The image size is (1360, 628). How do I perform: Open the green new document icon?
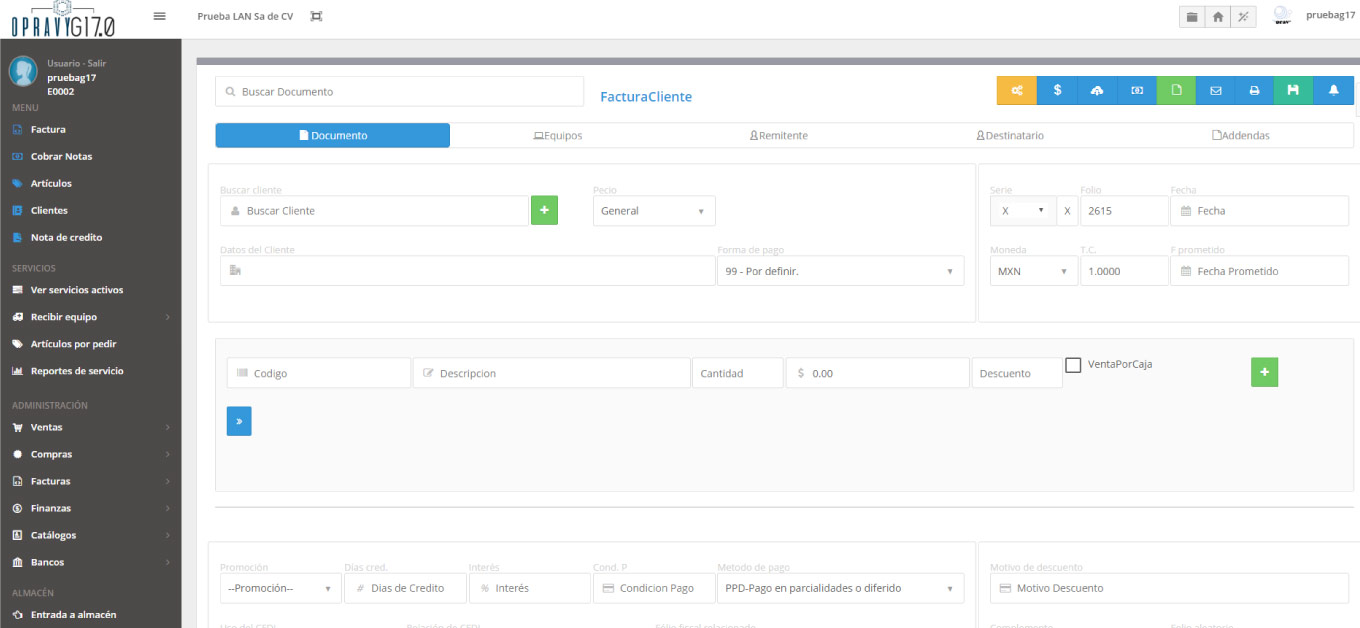click(1175, 90)
